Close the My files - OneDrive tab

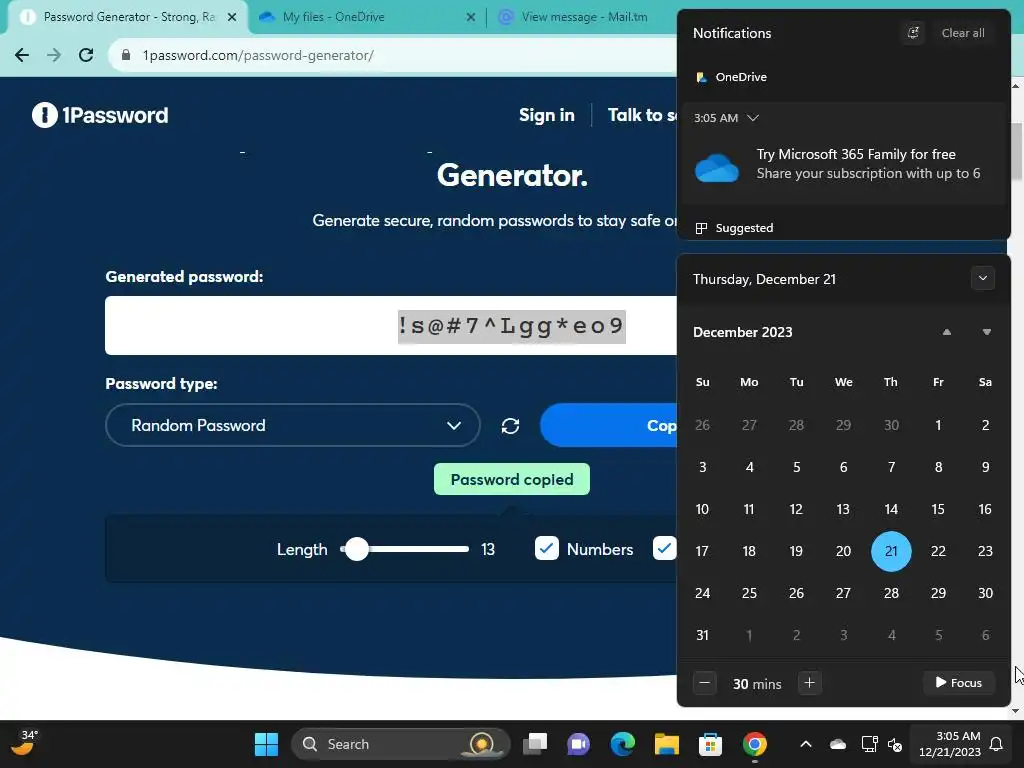point(471,17)
